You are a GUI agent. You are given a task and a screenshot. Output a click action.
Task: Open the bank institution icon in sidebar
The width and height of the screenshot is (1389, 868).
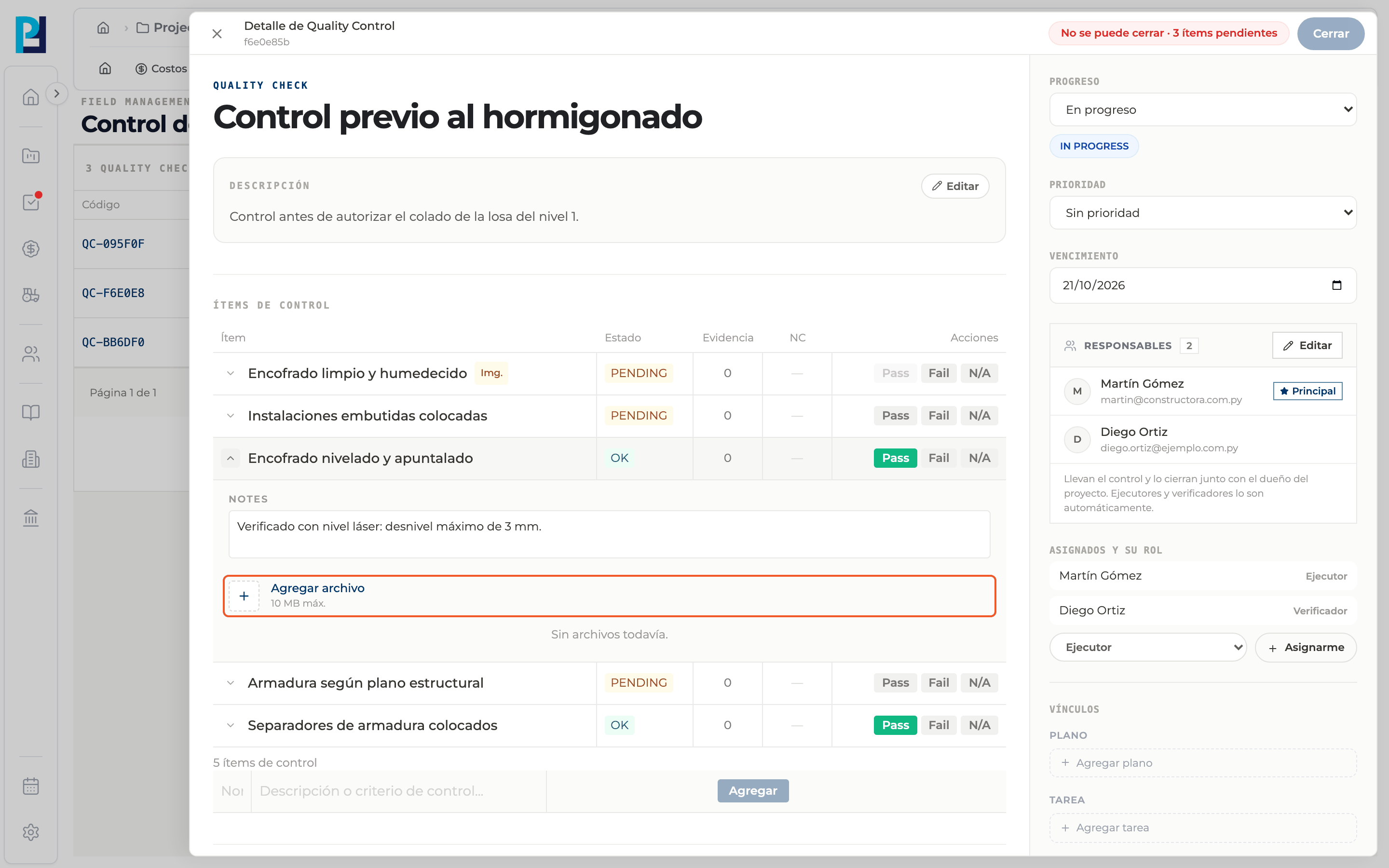[31, 518]
